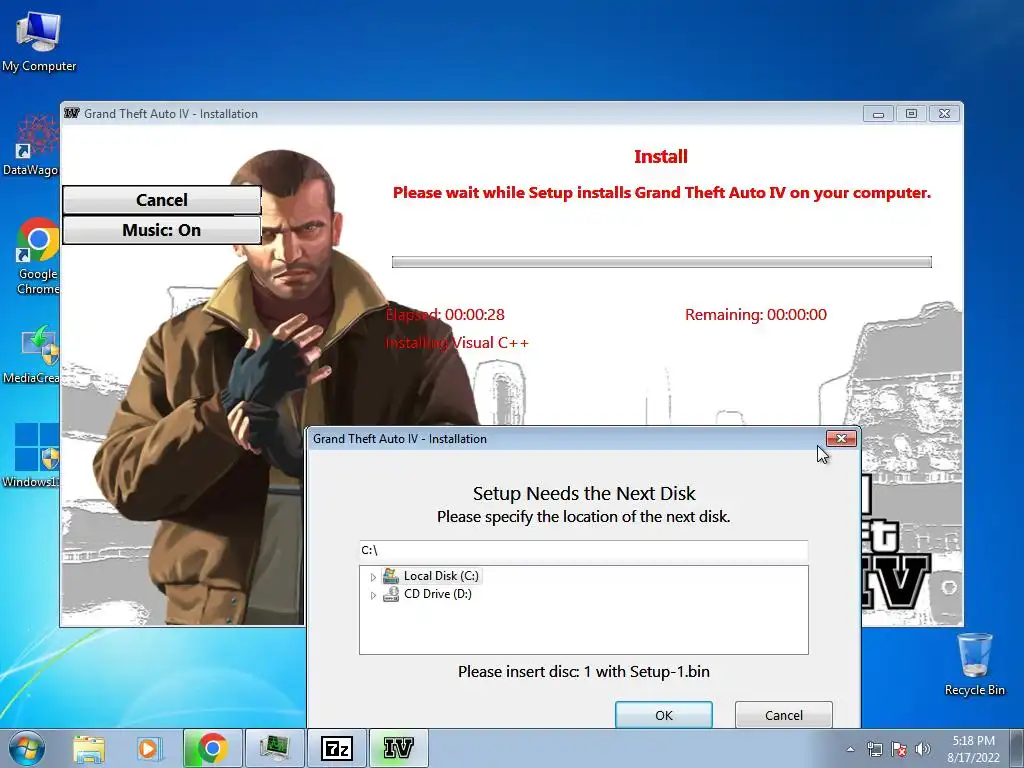Screen dimensions: 1024x768
Task: Open the Recycle Bin
Action: (x=974, y=664)
